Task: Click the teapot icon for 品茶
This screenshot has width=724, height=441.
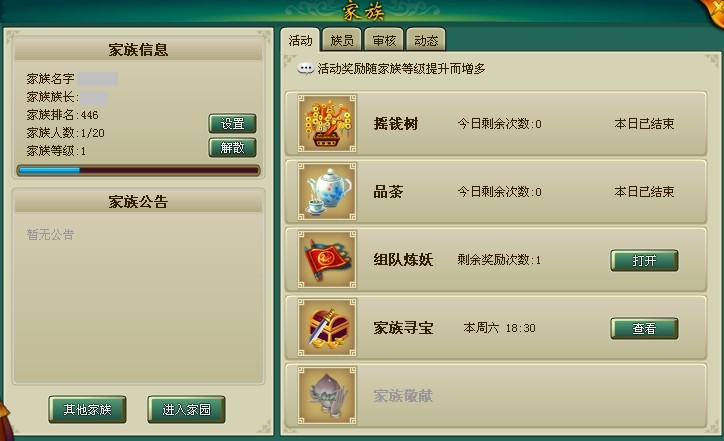Action: [x=327, y=191]
